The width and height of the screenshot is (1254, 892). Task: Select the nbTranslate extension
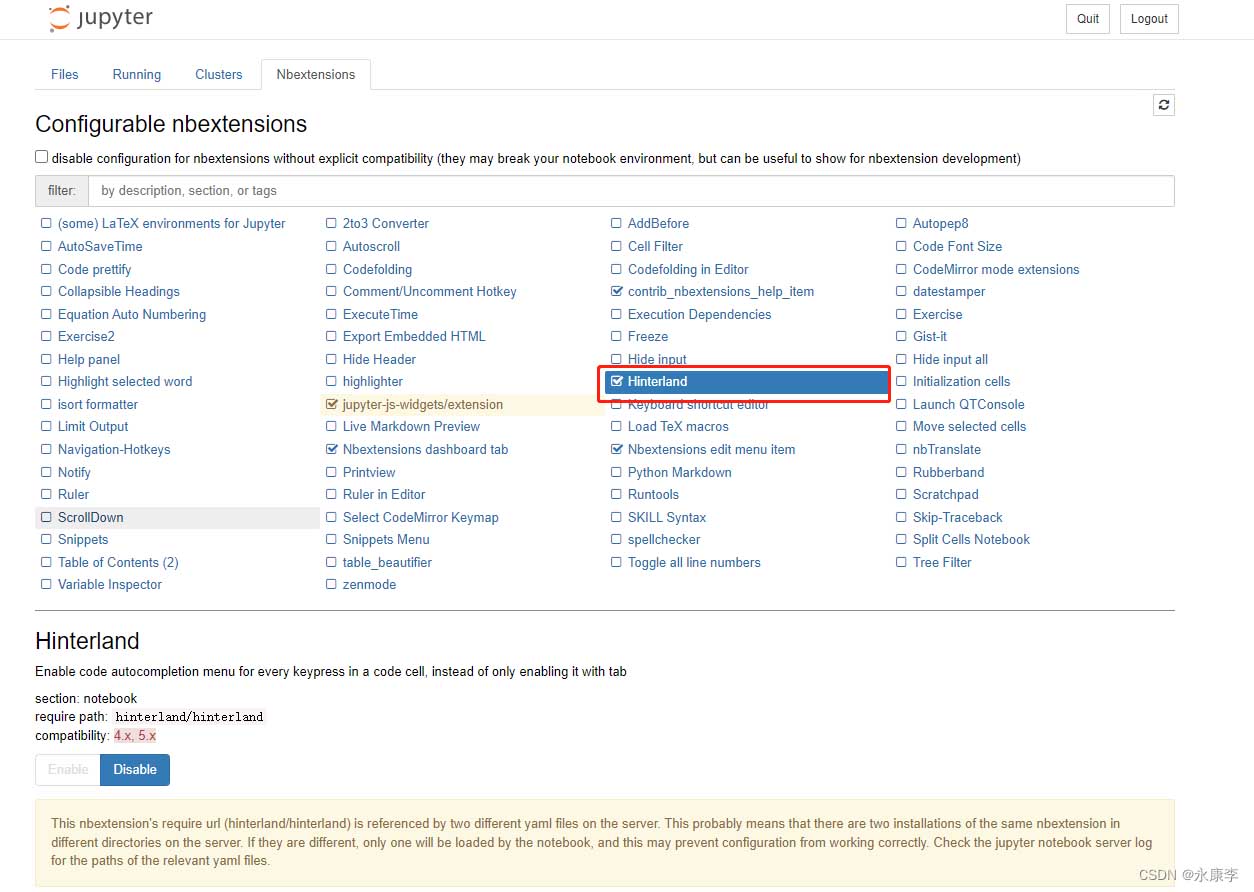coord(946,450)
